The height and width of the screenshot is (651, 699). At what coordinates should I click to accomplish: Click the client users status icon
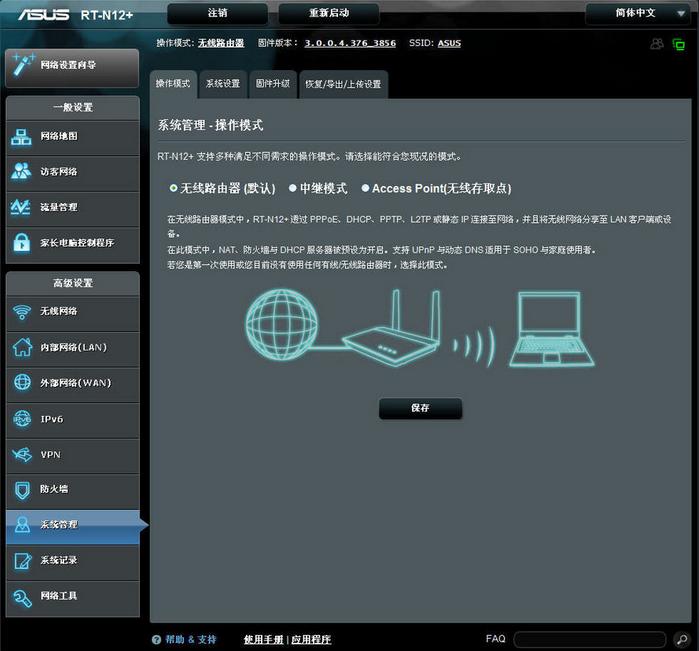657,44
